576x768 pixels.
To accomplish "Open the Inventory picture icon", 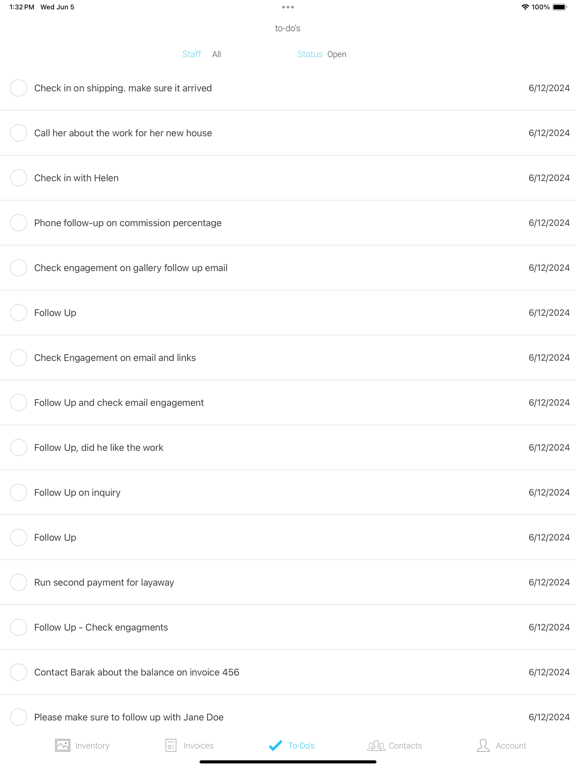I will pyautogui.click(x=63, y=745).
